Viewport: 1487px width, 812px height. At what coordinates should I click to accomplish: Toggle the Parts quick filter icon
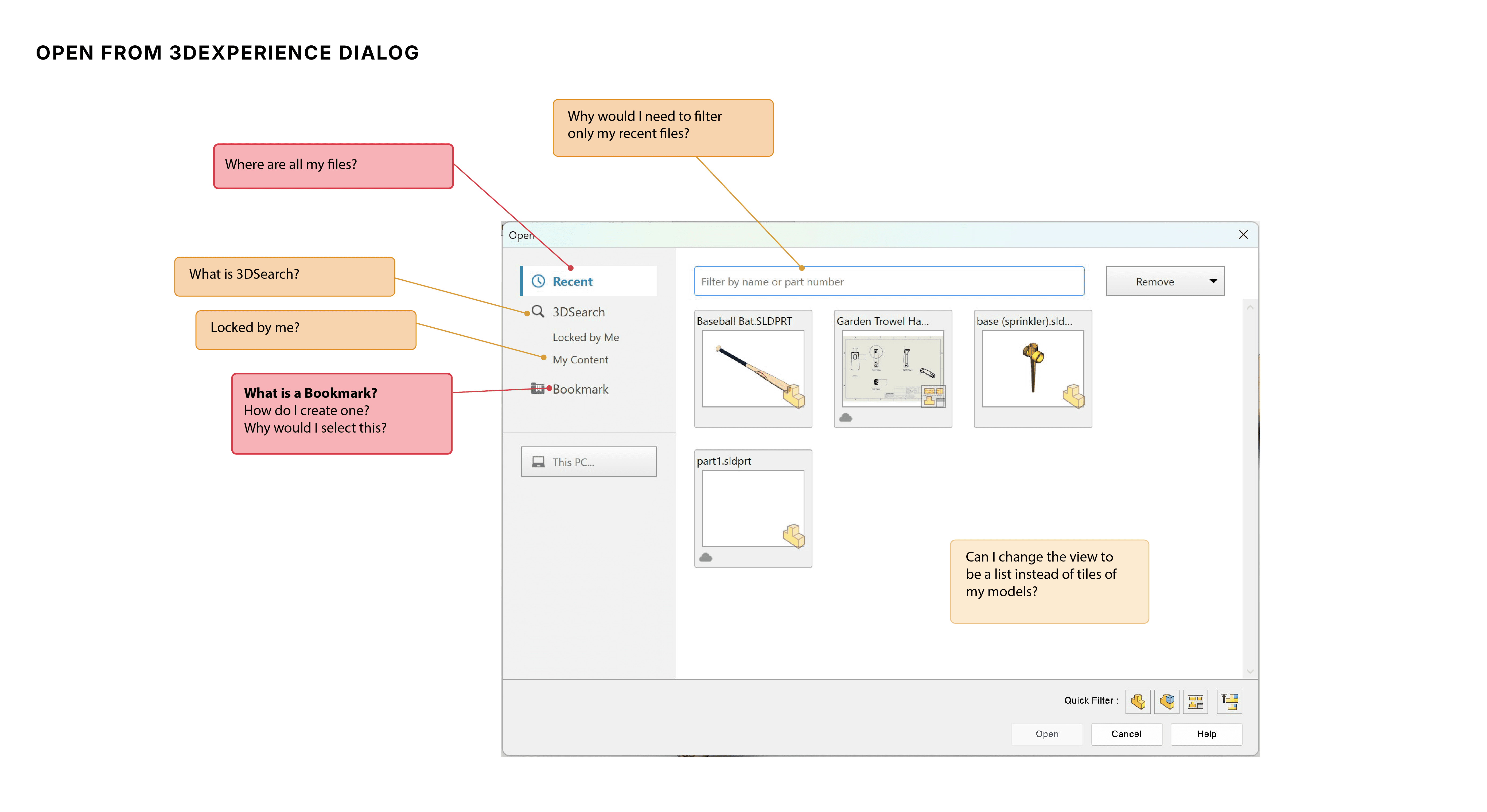point(1138,702)
